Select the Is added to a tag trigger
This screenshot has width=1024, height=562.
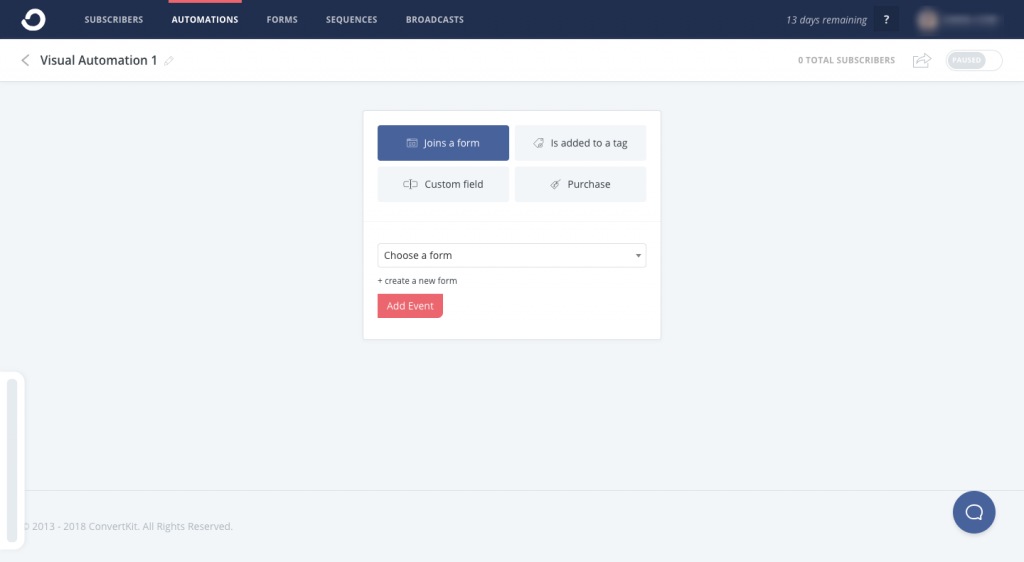coord(580,143)
